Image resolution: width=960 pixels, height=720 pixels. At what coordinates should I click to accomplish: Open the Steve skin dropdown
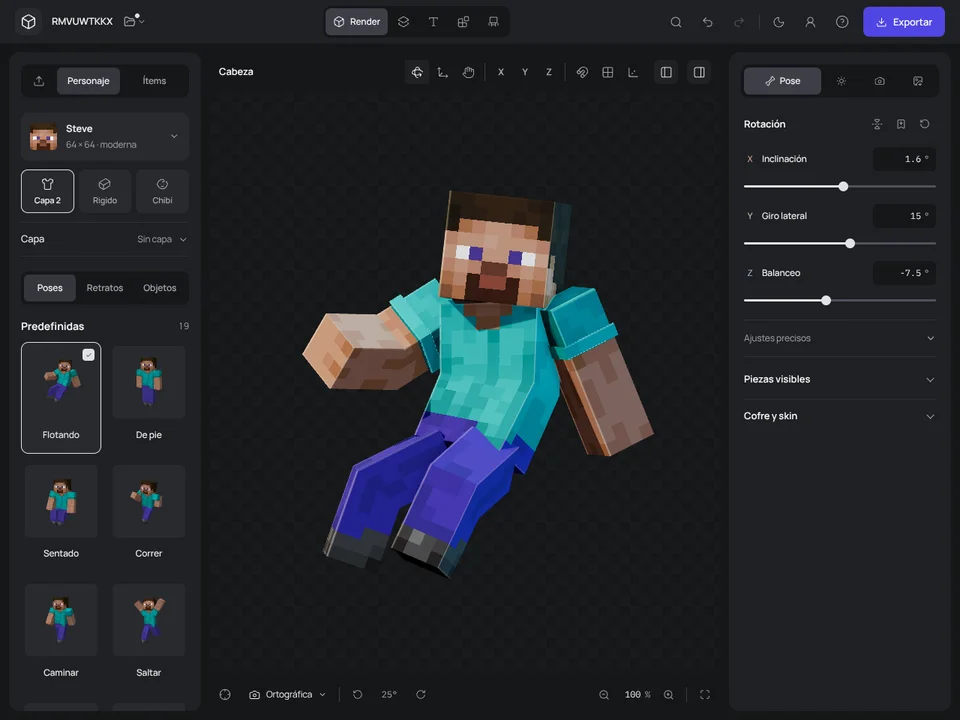(x=105, y=137)
